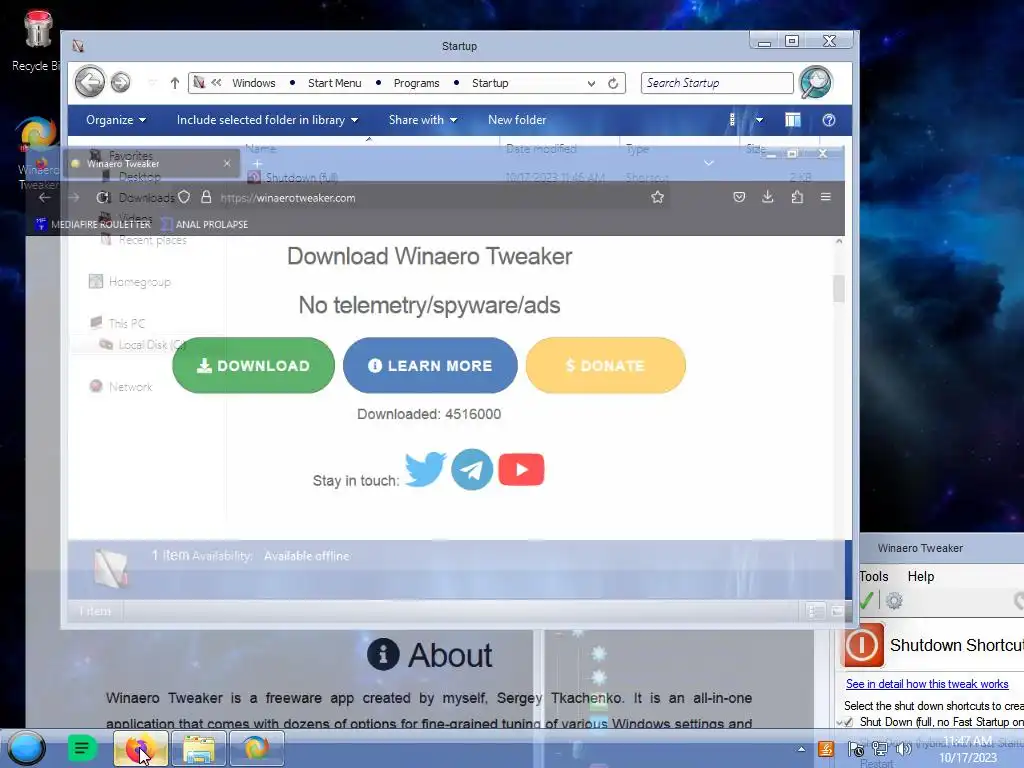This screenshot has width=1024, height=768.
Task: Click the Start Menu breadcrumb segment
Action: coord(334,83)
